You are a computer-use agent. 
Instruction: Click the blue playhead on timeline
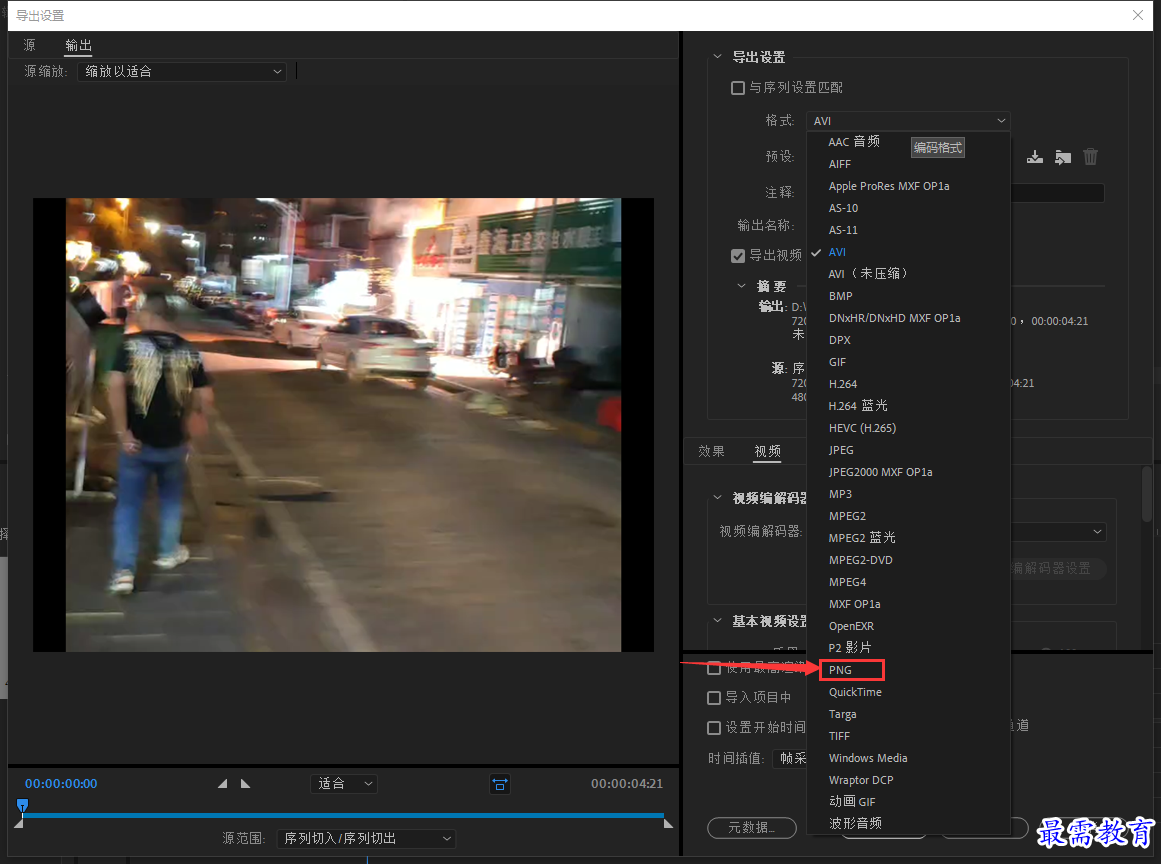[x=22, y=806]
